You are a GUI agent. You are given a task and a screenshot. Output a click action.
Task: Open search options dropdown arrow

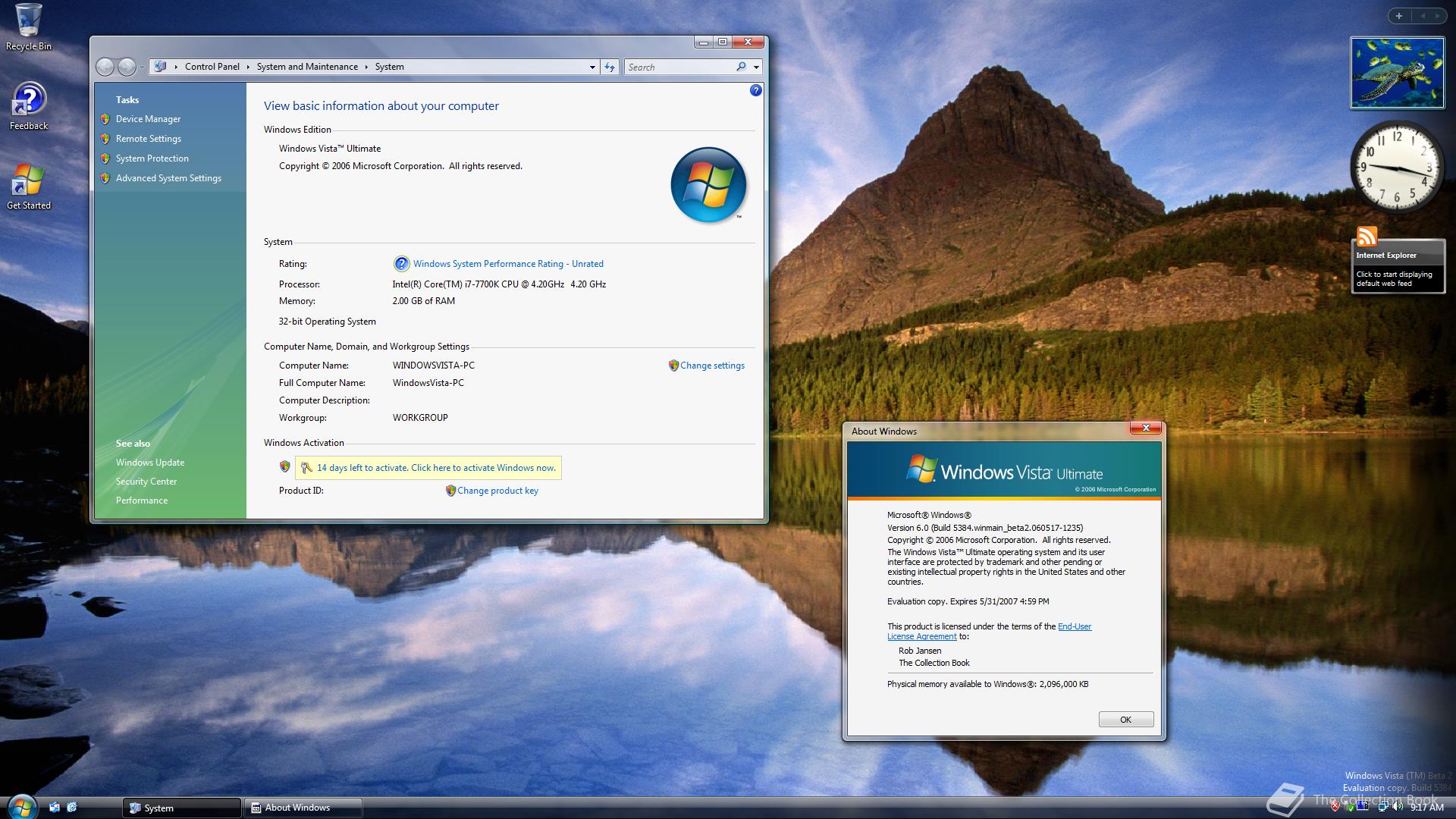[x=756, y=67]
